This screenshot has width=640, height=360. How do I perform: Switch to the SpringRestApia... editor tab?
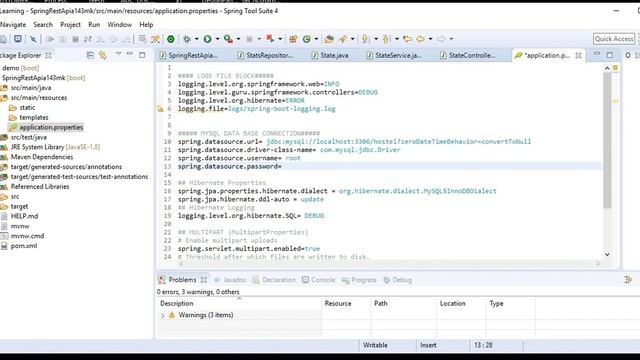[189, 55]
